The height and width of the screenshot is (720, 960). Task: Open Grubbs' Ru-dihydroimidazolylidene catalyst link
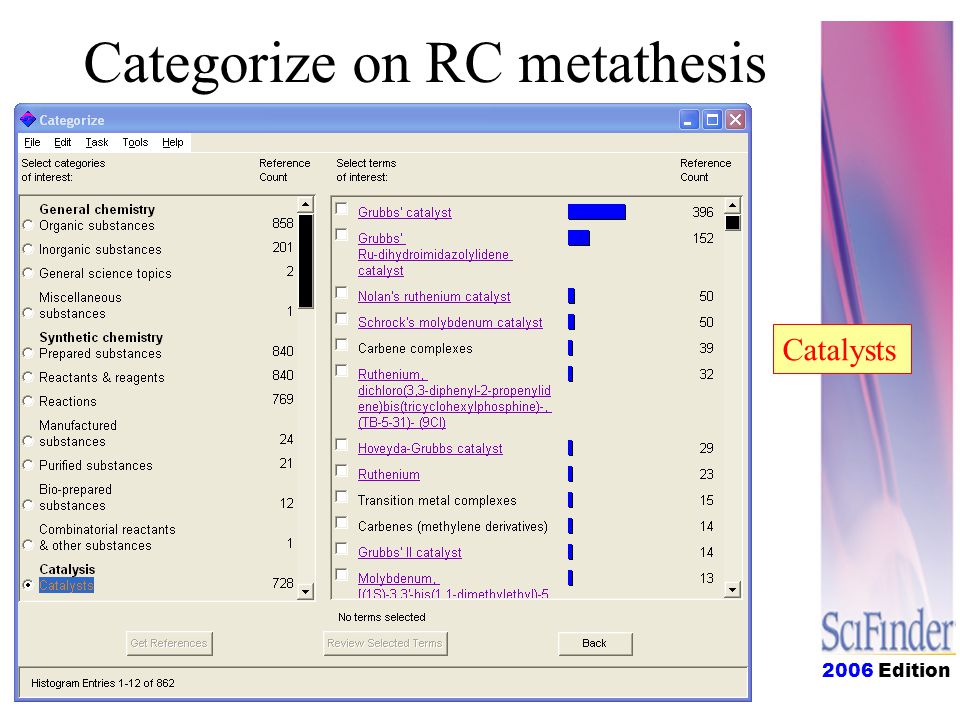435,254
